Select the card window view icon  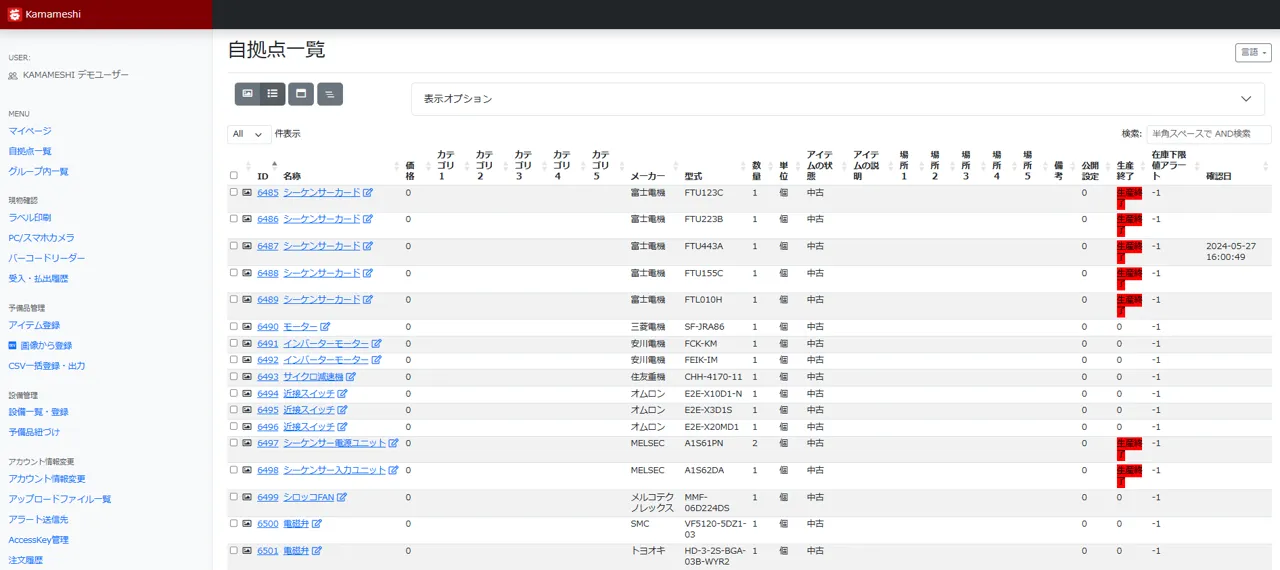click(x=301, y=94)
